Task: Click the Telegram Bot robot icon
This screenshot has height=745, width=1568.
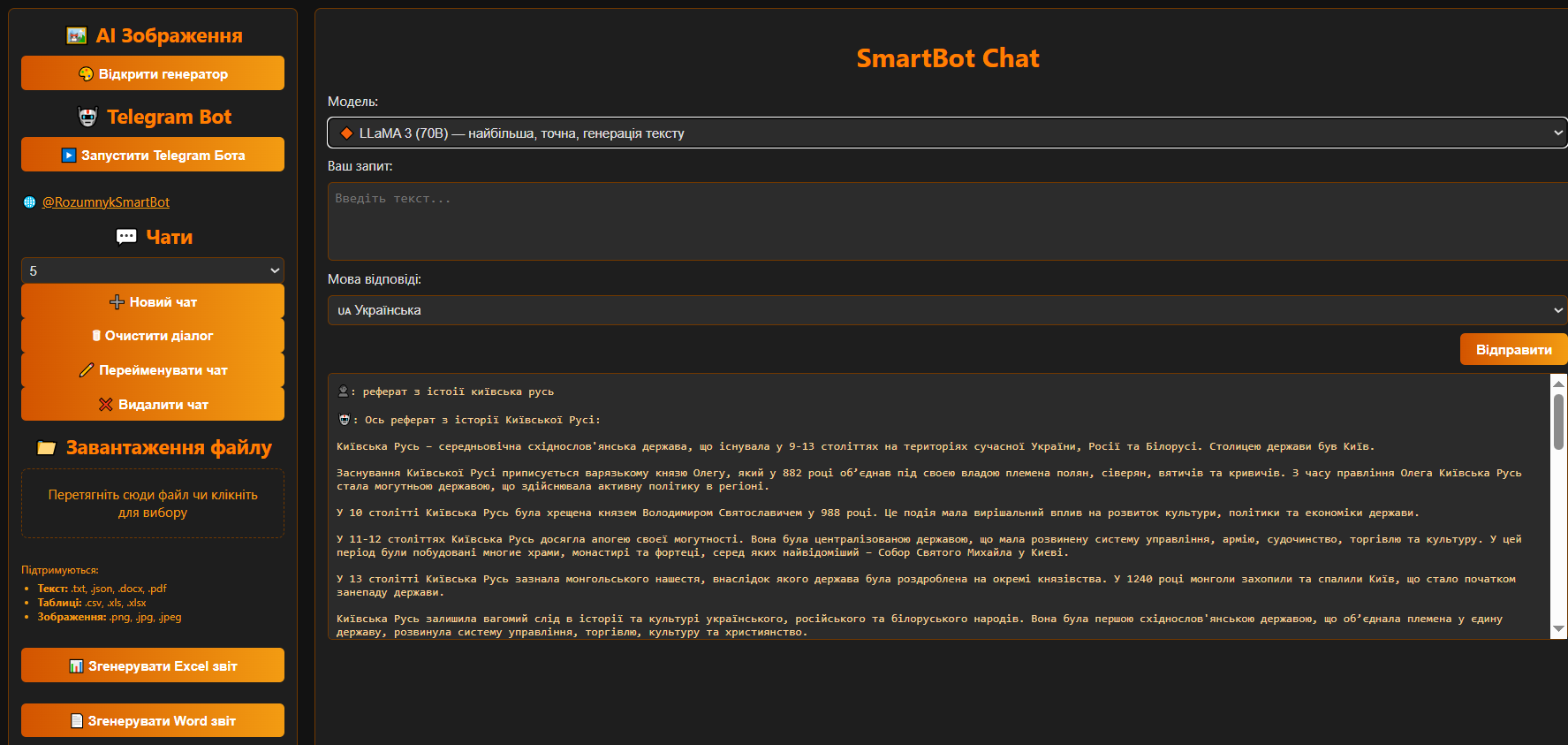Action: point(88,117)
